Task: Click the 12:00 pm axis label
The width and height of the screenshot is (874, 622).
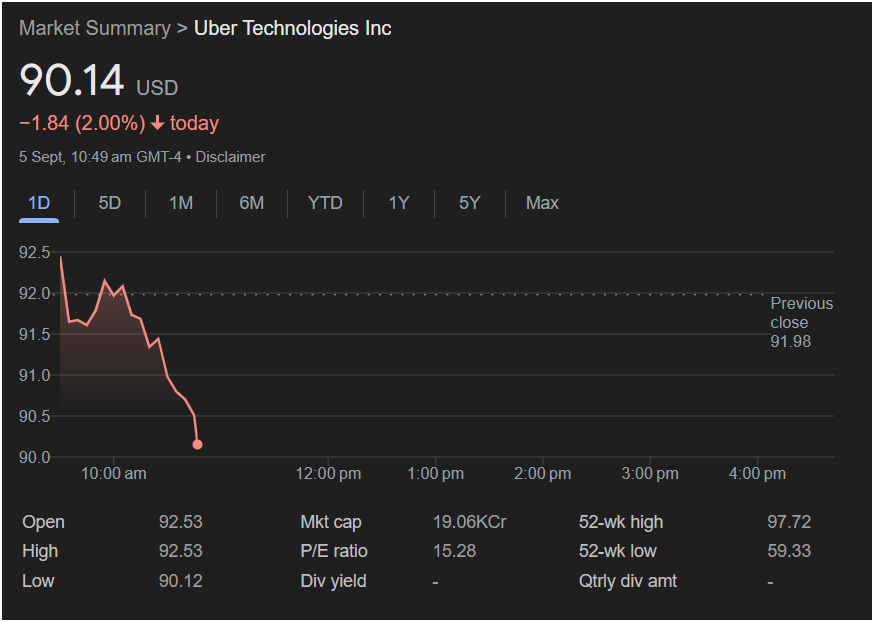Action: pos(328,474)
